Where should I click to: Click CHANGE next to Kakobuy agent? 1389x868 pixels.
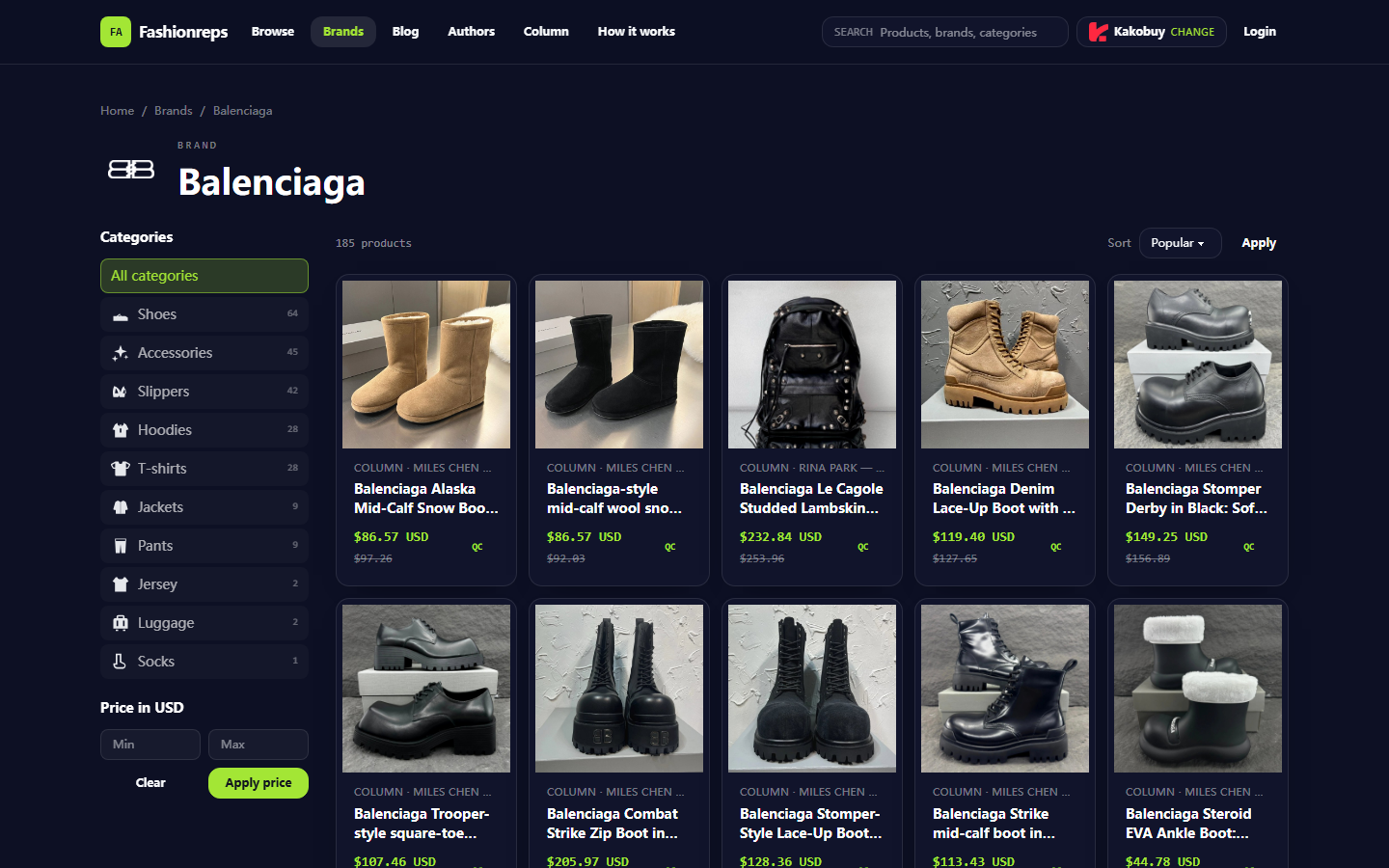tap(1192, 32)
